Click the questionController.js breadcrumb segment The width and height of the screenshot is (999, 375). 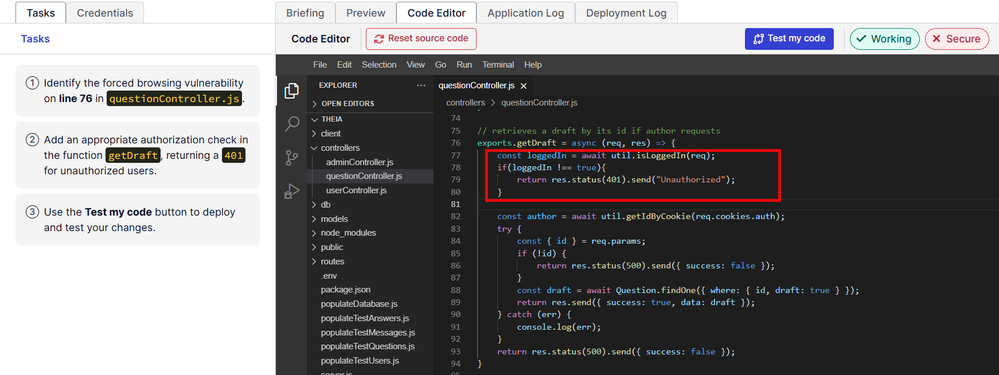click(x=540, y=103)
